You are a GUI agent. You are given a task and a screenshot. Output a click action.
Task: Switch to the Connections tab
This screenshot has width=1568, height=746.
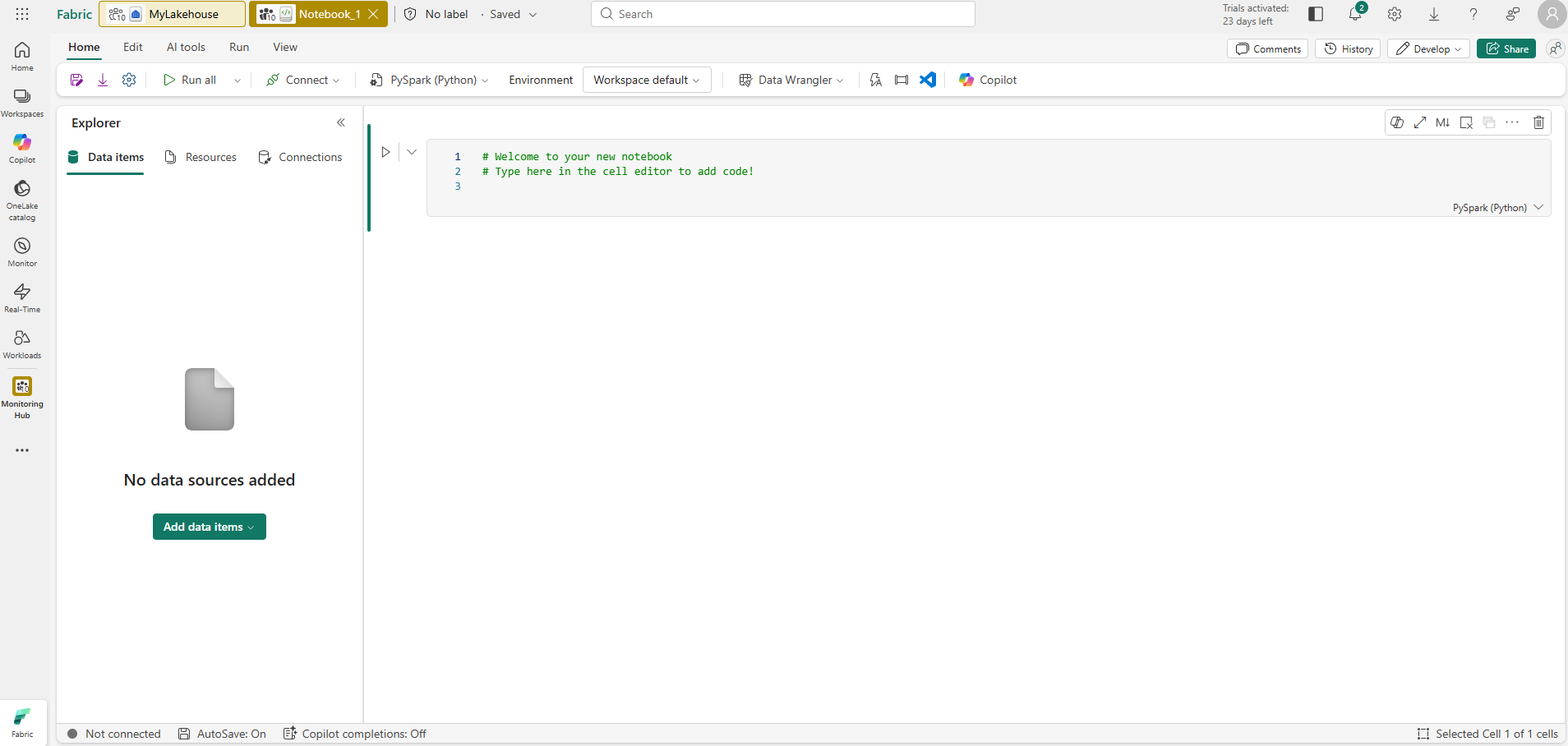click(300, 157)
